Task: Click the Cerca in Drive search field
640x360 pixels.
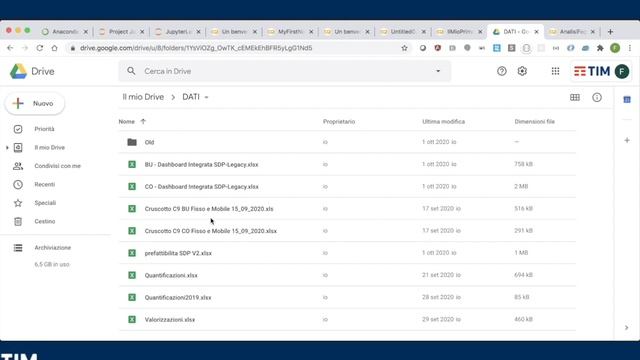Action: pyautogui.click(x=284, y=71)
